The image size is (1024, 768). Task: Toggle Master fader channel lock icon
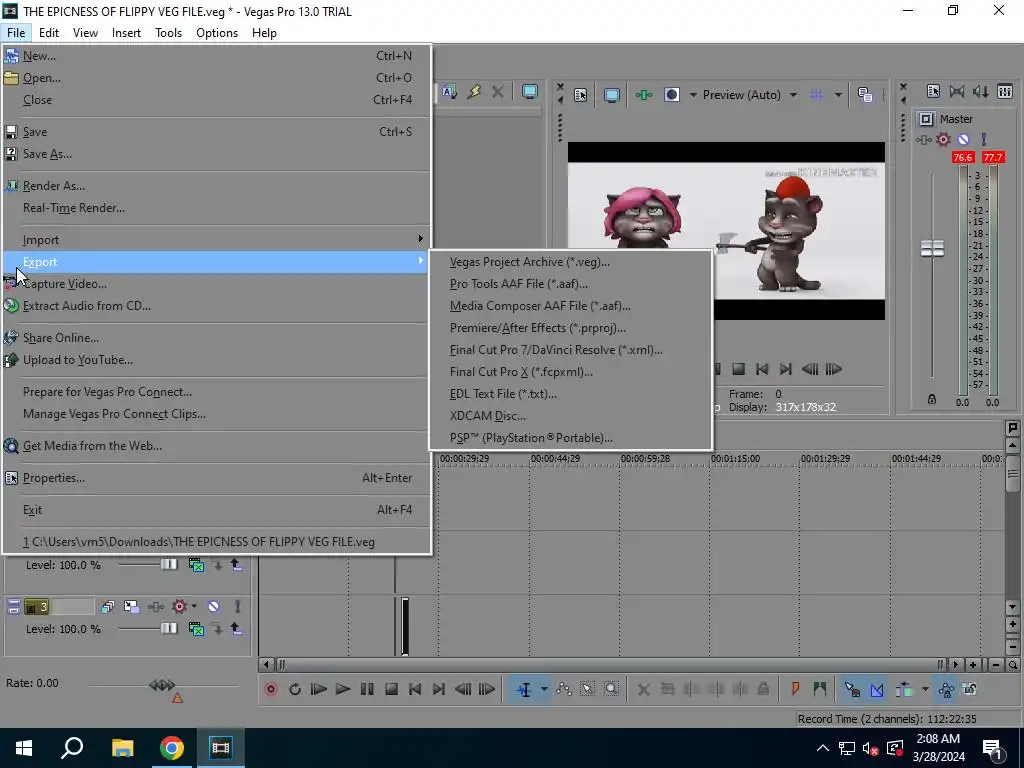click(x=932, y=399)
